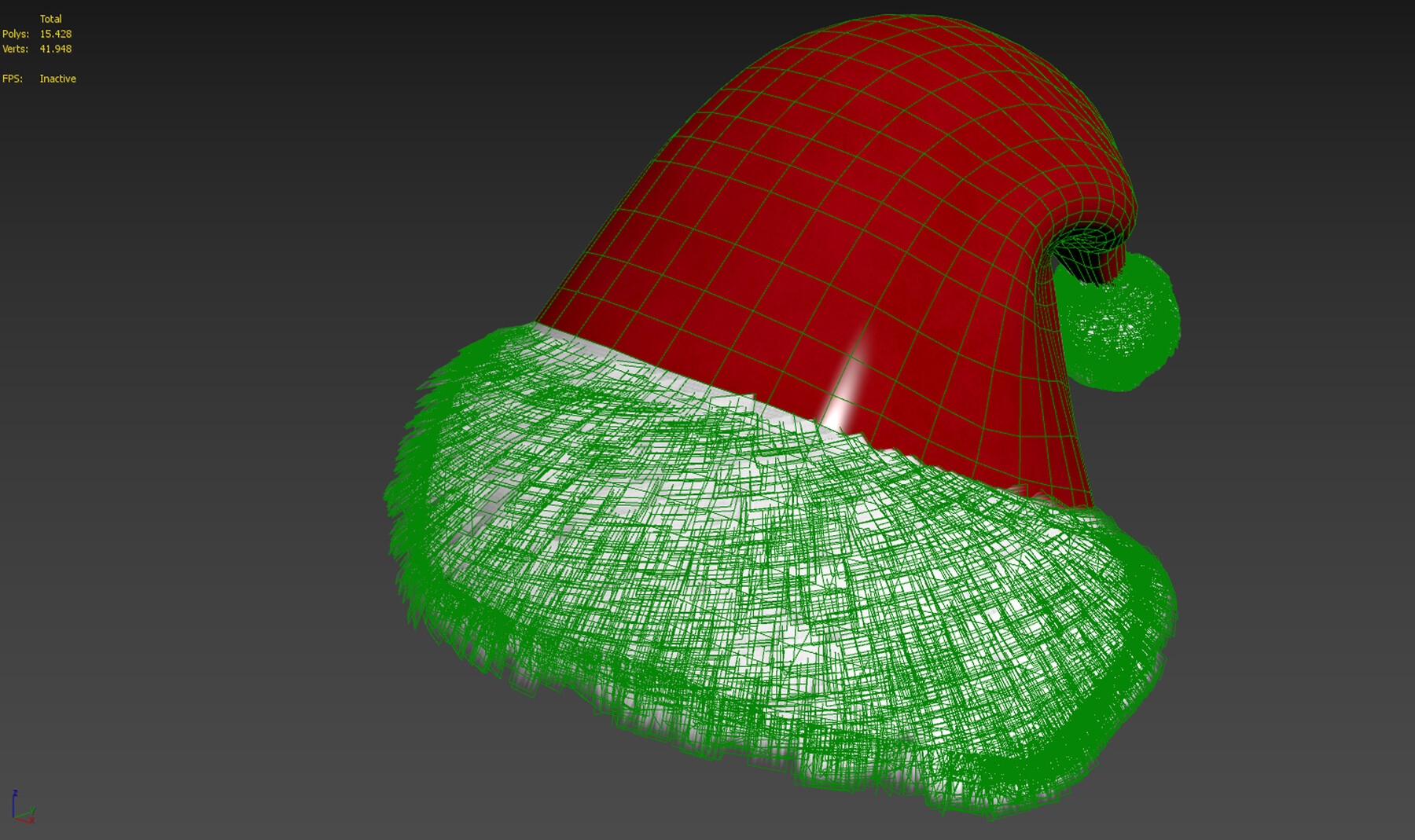Click the Verts label text
This screenshot has height=840, width=1415.
tap(15, 49)
